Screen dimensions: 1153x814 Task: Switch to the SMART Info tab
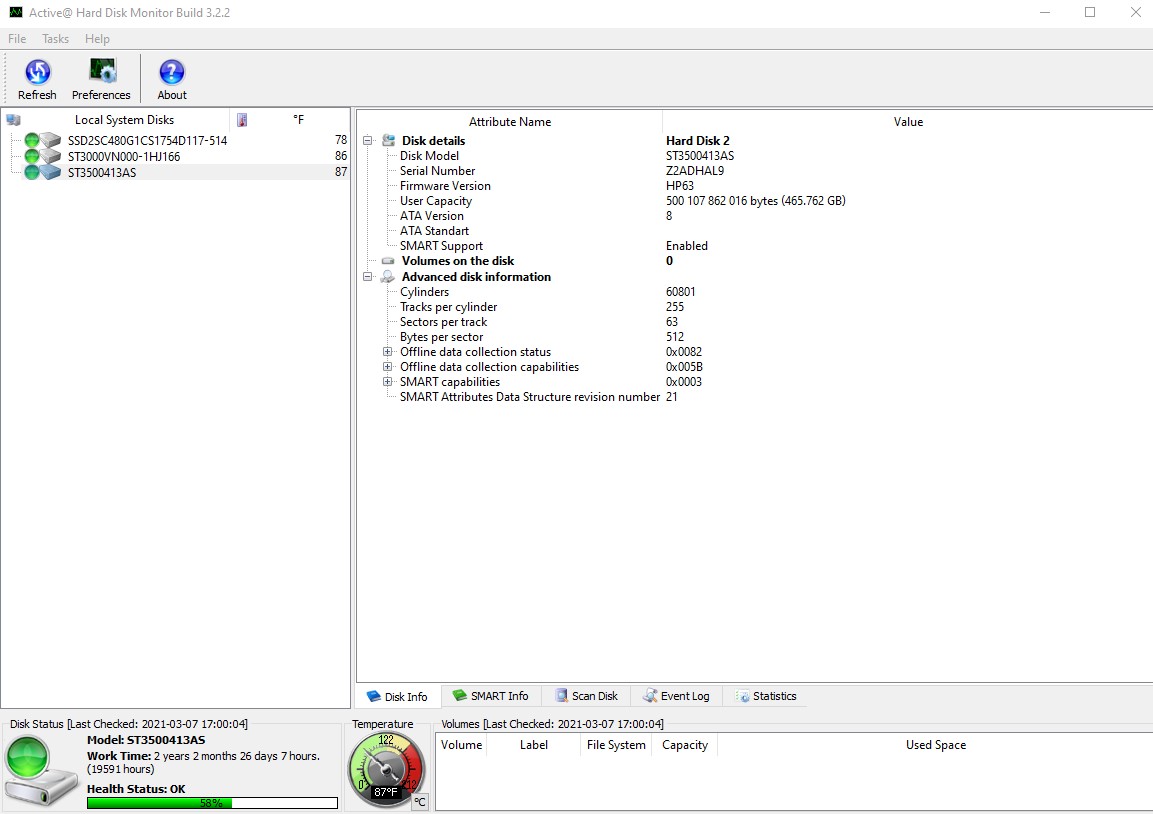[x=490, y=696]
